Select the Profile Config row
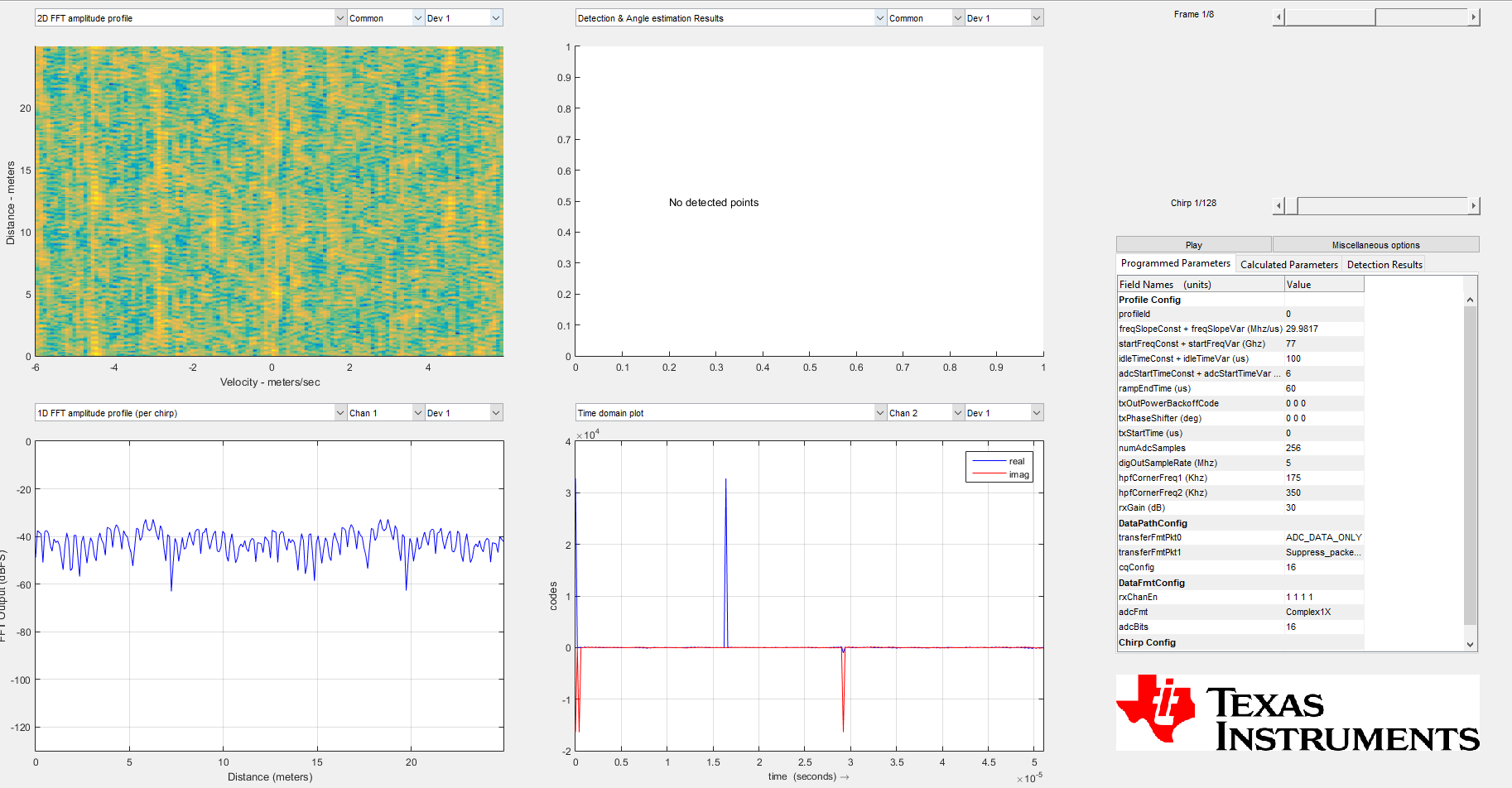The height and width of the screenshot is (788, 1512). tap(1240, 300)
